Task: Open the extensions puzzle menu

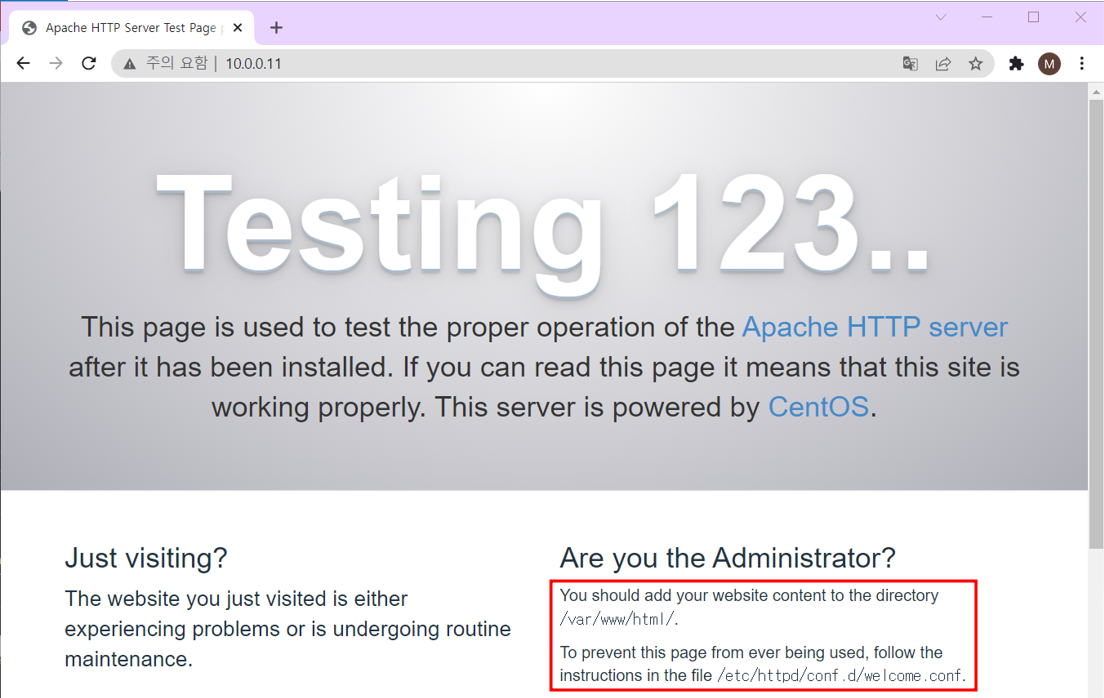Action: 1016,64
